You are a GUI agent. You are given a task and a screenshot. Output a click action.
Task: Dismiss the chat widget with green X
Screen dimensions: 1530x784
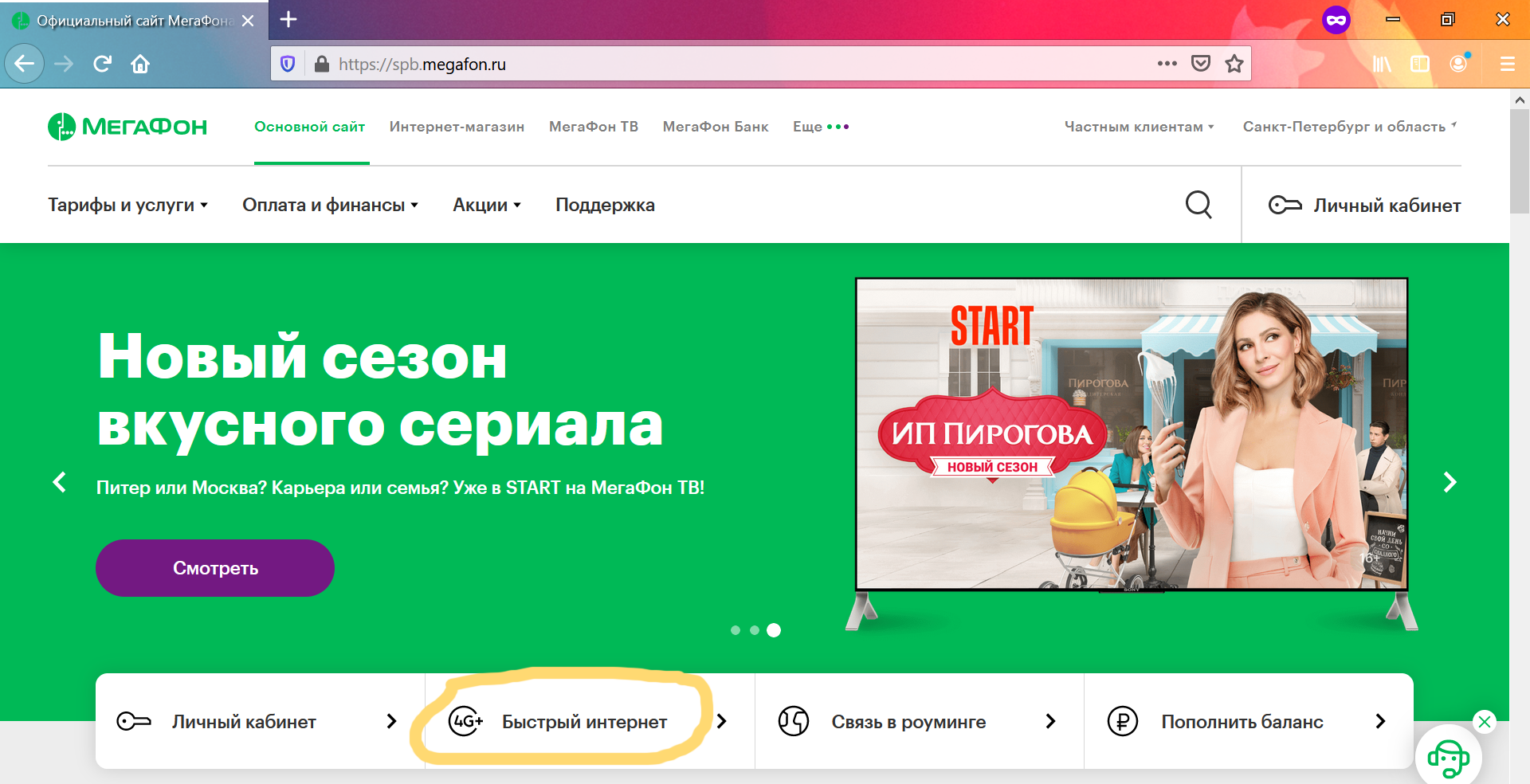[x=1484, y=722]
